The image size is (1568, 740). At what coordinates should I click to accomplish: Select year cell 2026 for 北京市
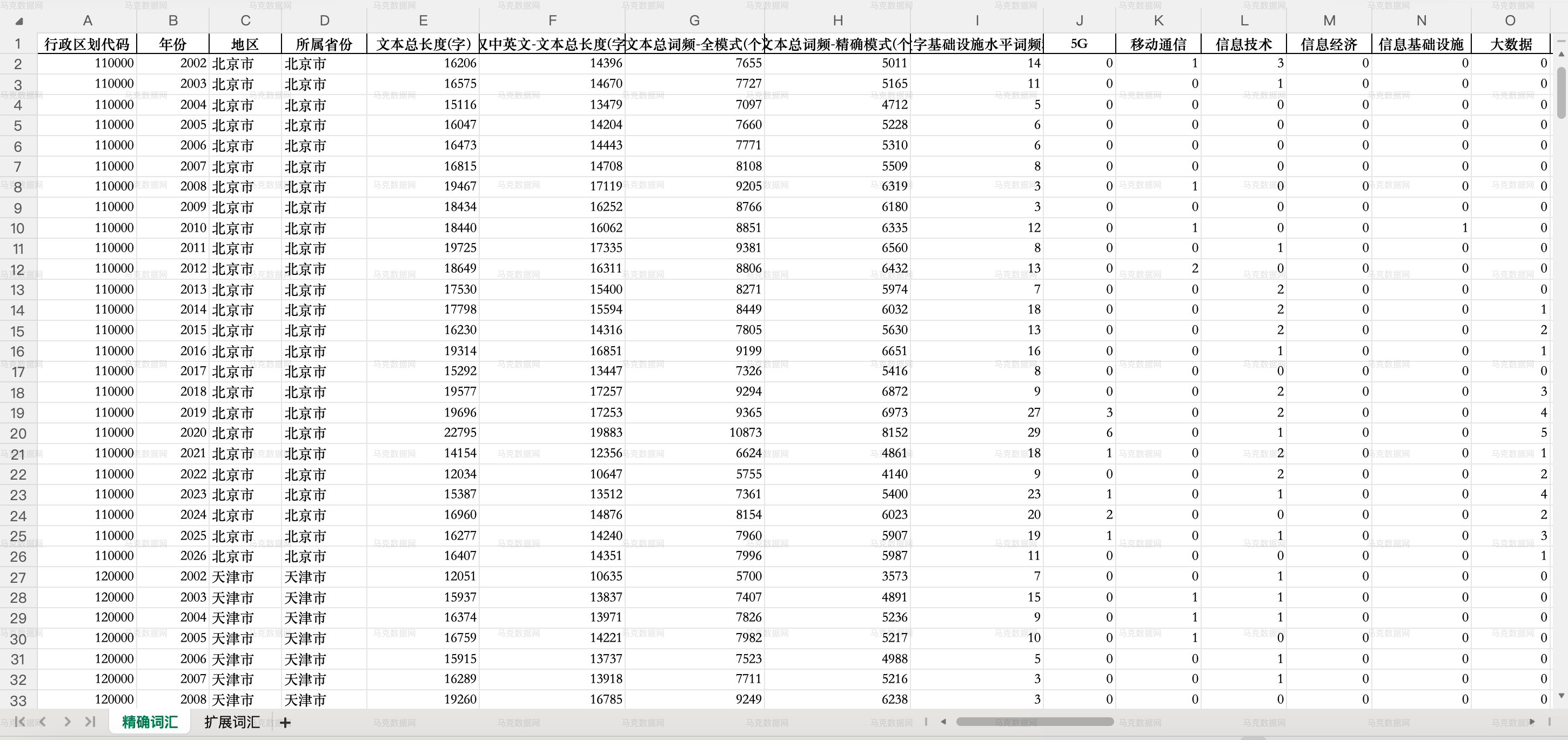173,556
